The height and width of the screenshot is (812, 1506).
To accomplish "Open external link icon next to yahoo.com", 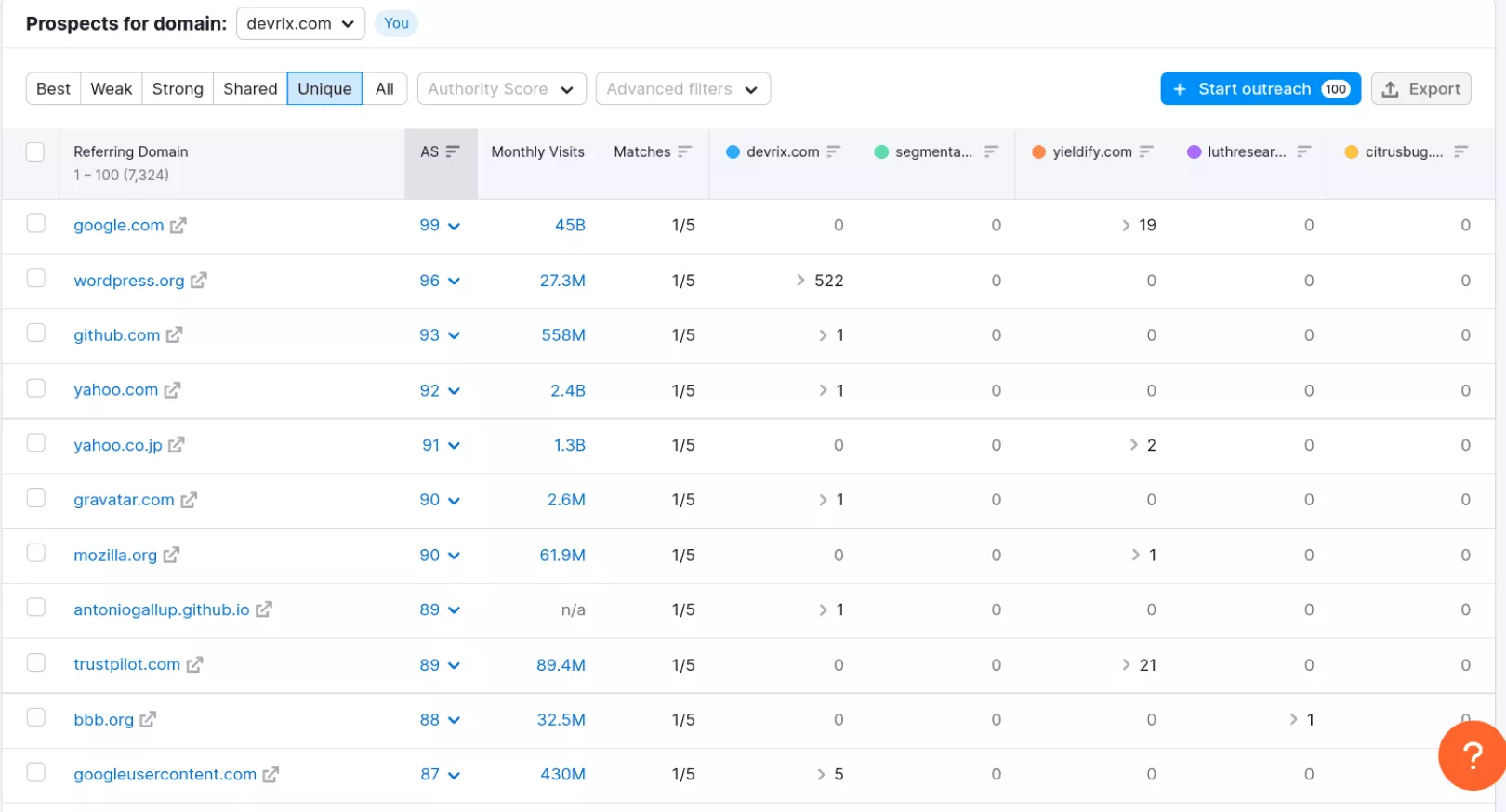I will coord(173,390).
